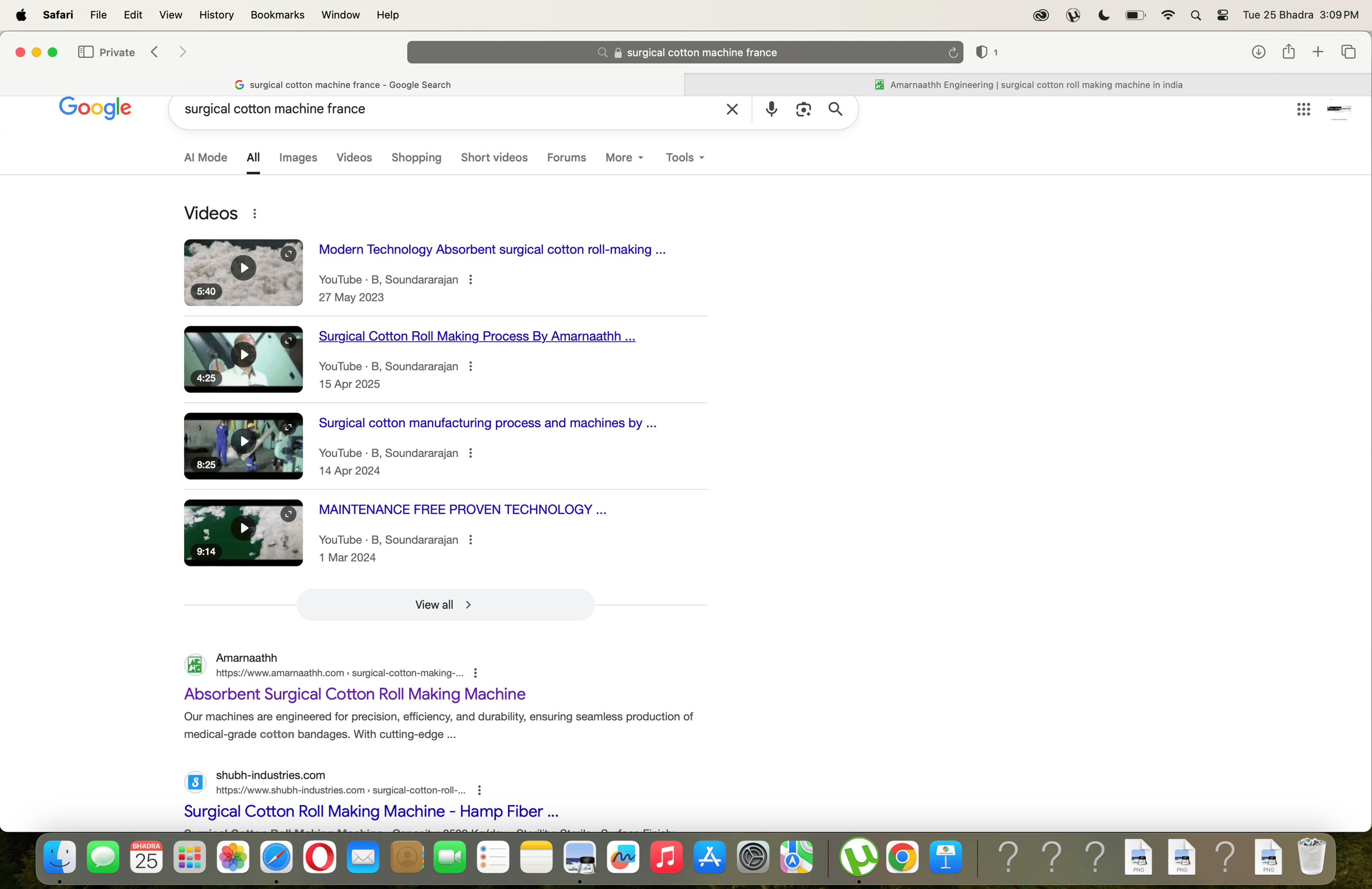Open the options menu beside Videos heading

[255, 213]
